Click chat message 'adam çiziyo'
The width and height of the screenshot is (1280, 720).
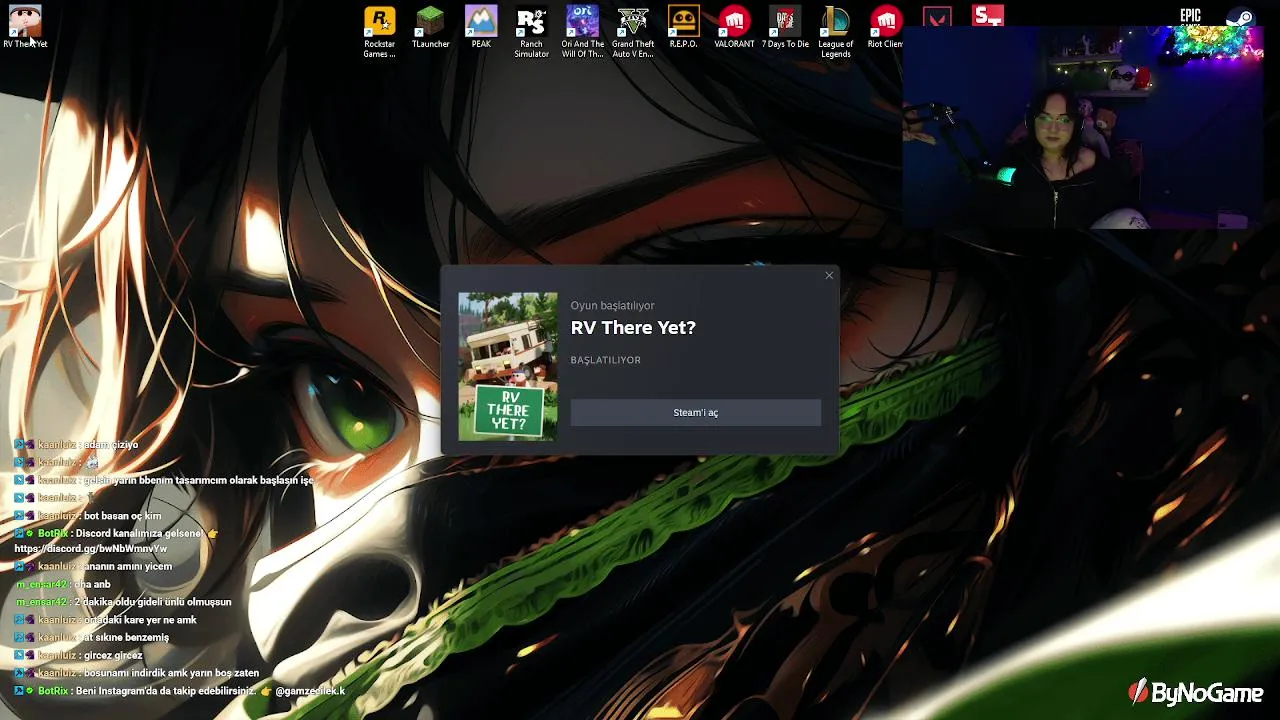point(76,445)
